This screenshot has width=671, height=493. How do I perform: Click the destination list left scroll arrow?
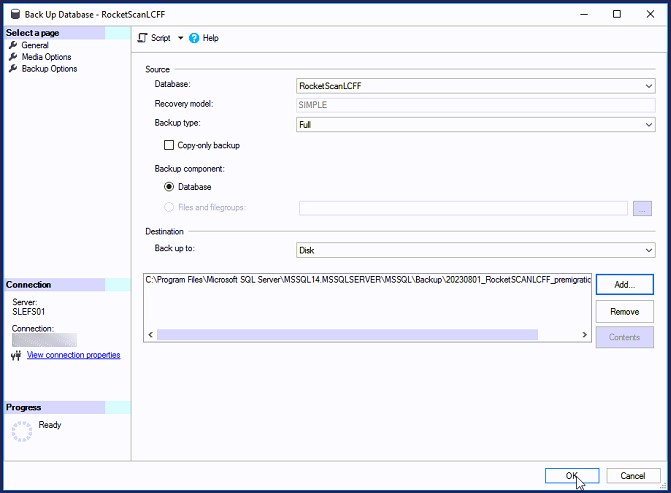(x=151, y=335)
